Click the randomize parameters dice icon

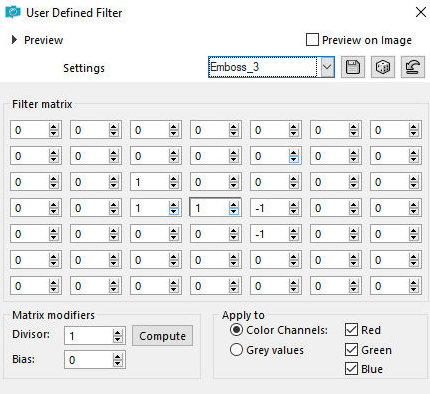pos(383,67)
